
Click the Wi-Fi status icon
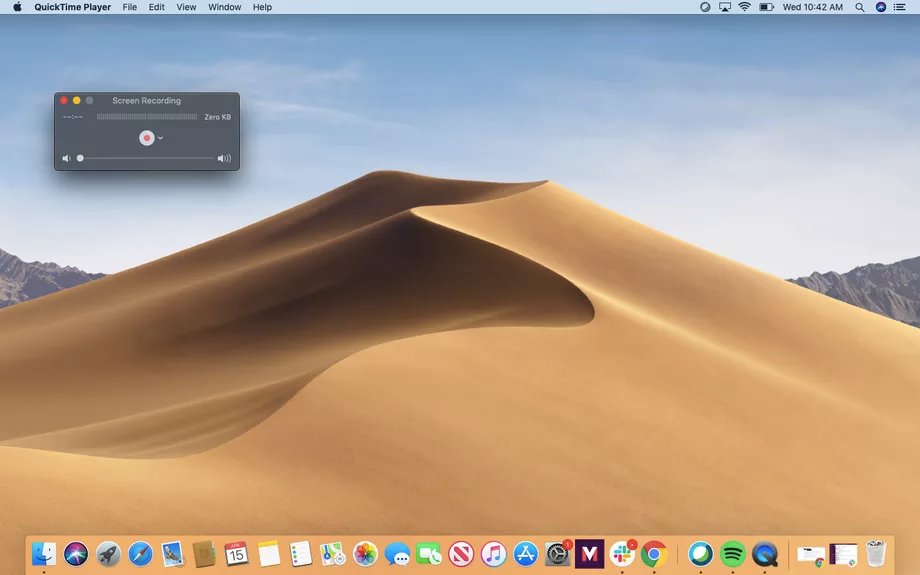click(744, 7)
